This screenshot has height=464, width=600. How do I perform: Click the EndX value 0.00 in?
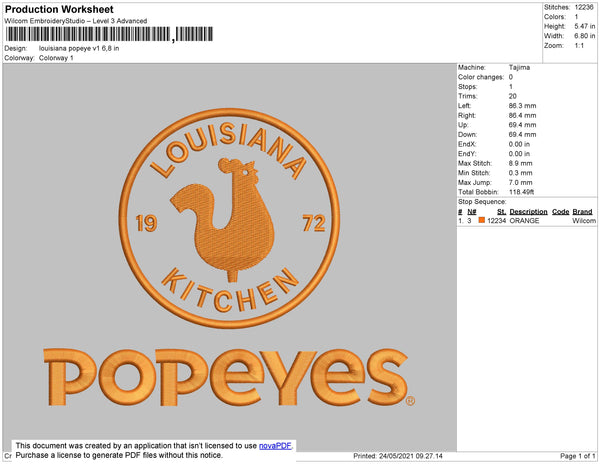519,144
